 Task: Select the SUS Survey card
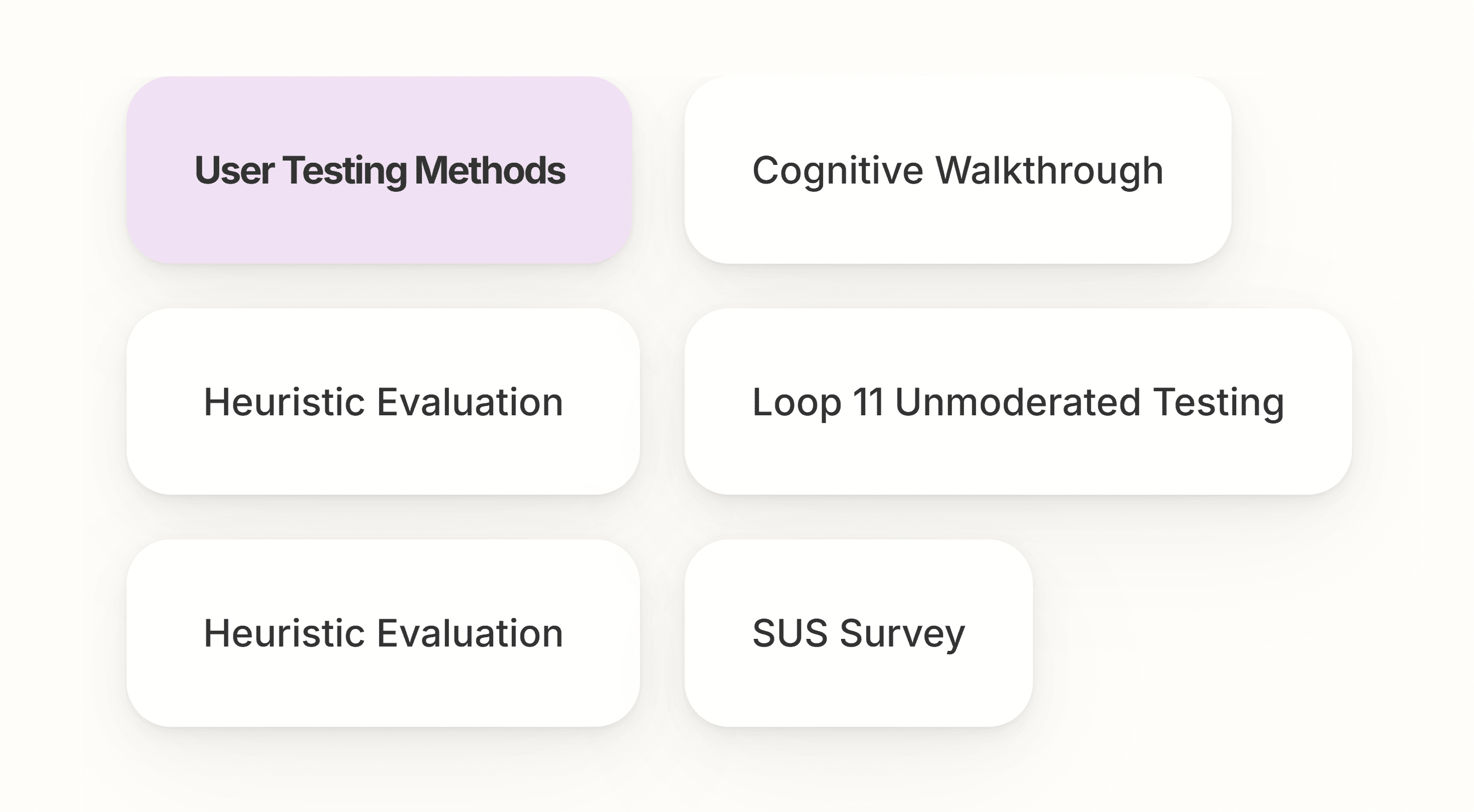[x=858, y=633]
